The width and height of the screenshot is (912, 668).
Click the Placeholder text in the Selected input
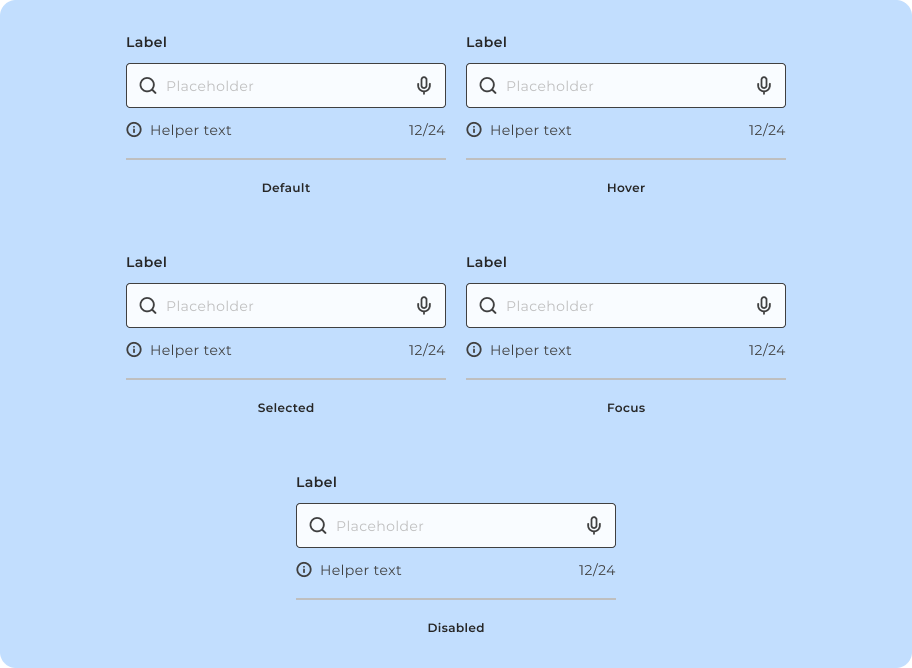[x=210, y=306]
